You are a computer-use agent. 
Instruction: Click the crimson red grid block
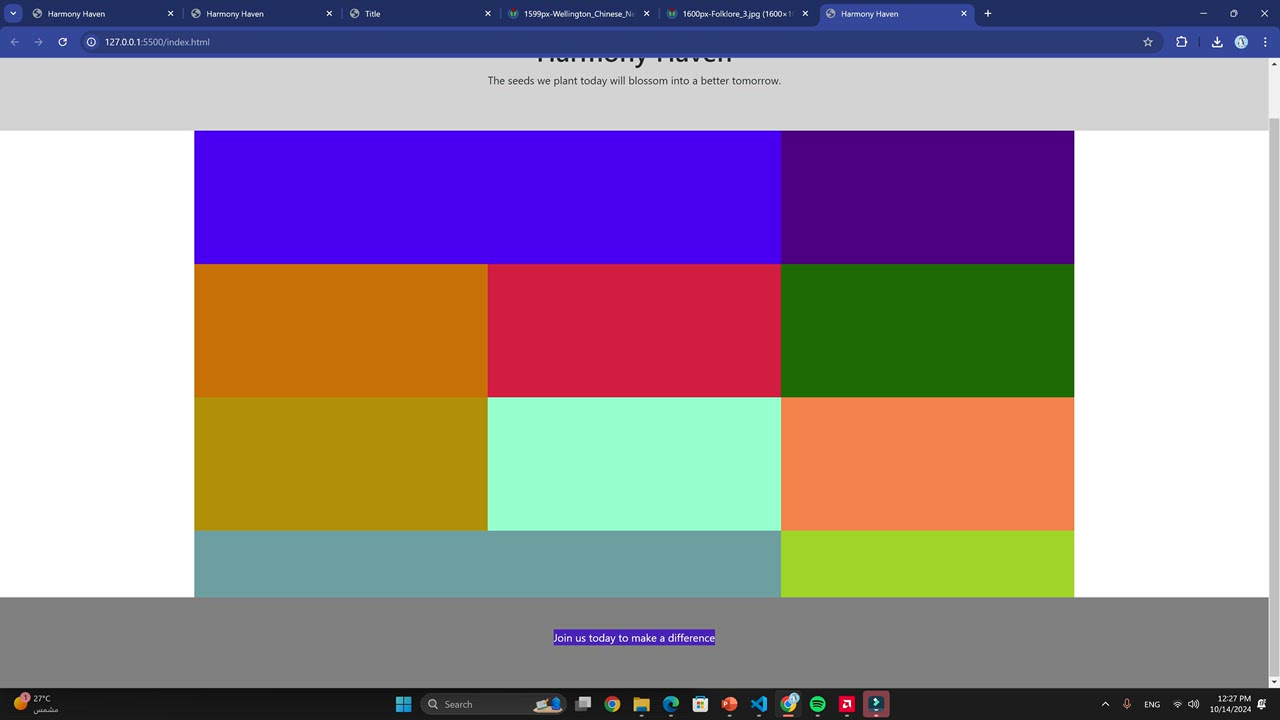coord(634,331)
